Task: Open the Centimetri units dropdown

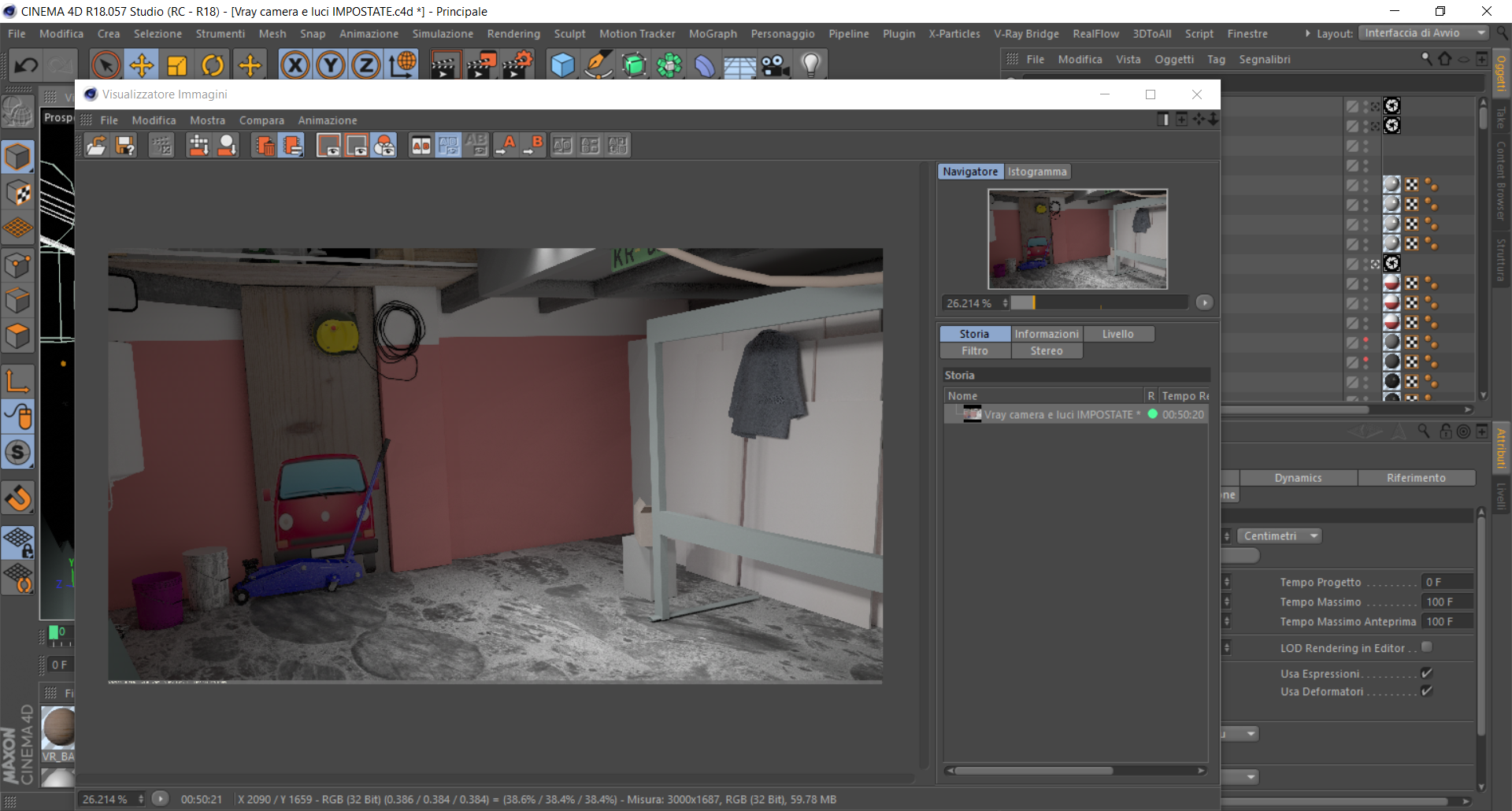Action: [x=1280, y=536]
